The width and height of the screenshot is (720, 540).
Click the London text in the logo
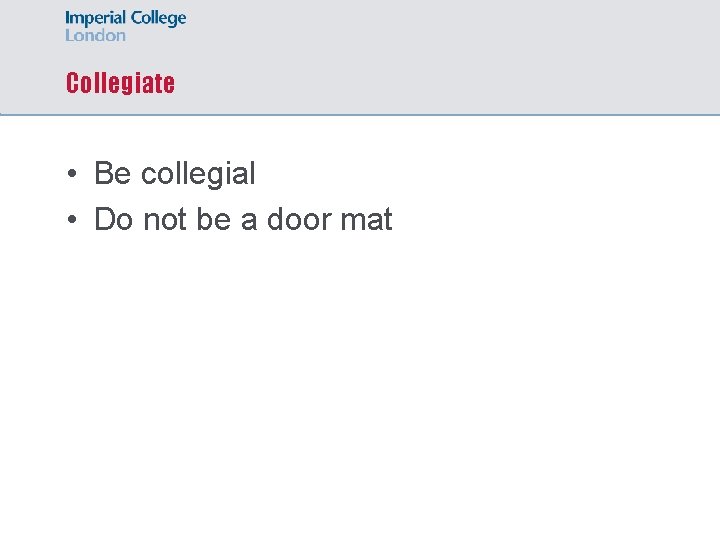point(96,35)
